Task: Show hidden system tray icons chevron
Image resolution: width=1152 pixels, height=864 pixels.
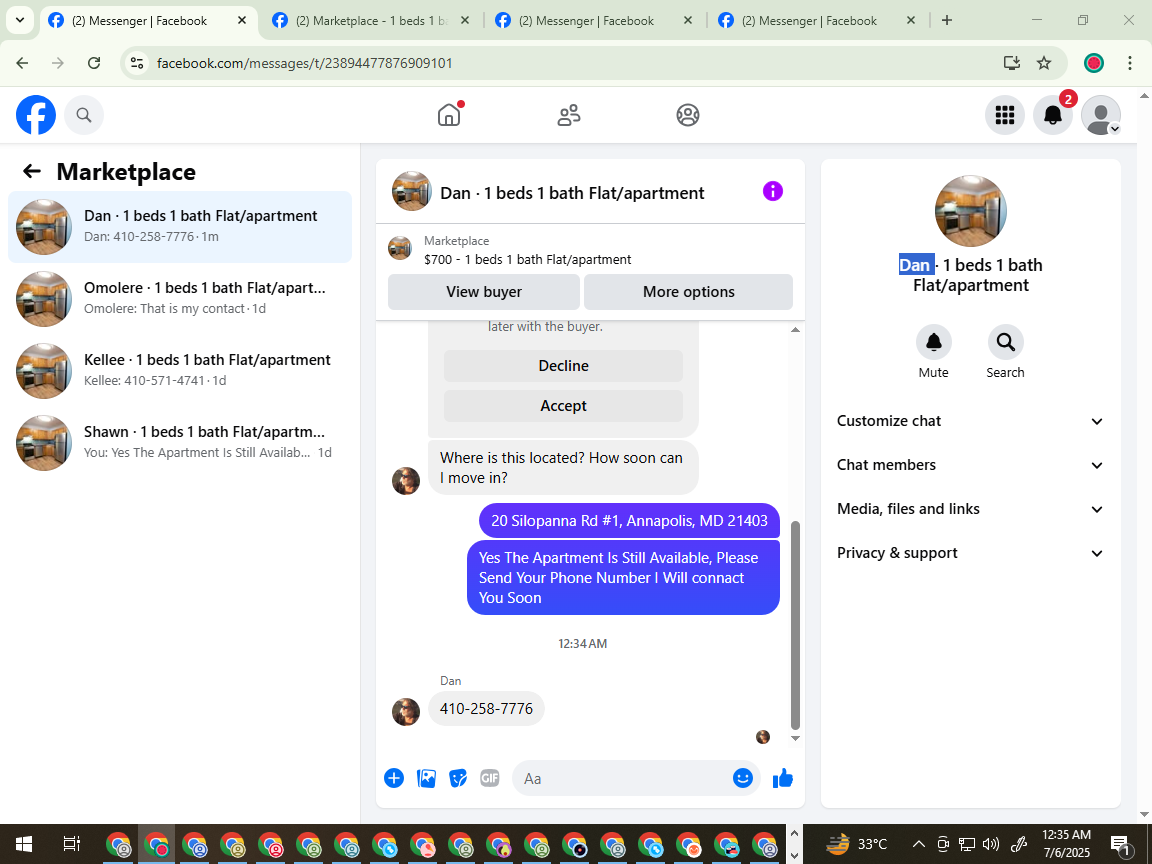Action: [x=918, y=844]
